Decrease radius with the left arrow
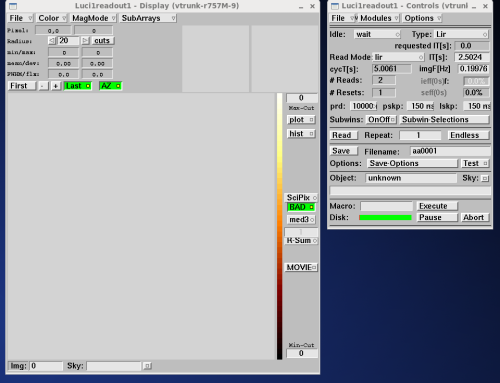This screenshot has width=500, height=383. 52,41
